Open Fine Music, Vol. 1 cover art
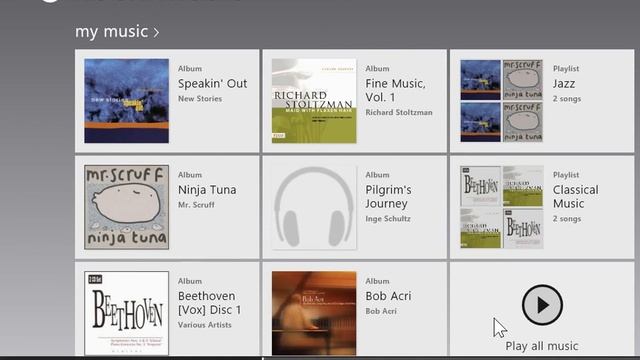Viewport: 640px width, 360px height. pos(314,101)
